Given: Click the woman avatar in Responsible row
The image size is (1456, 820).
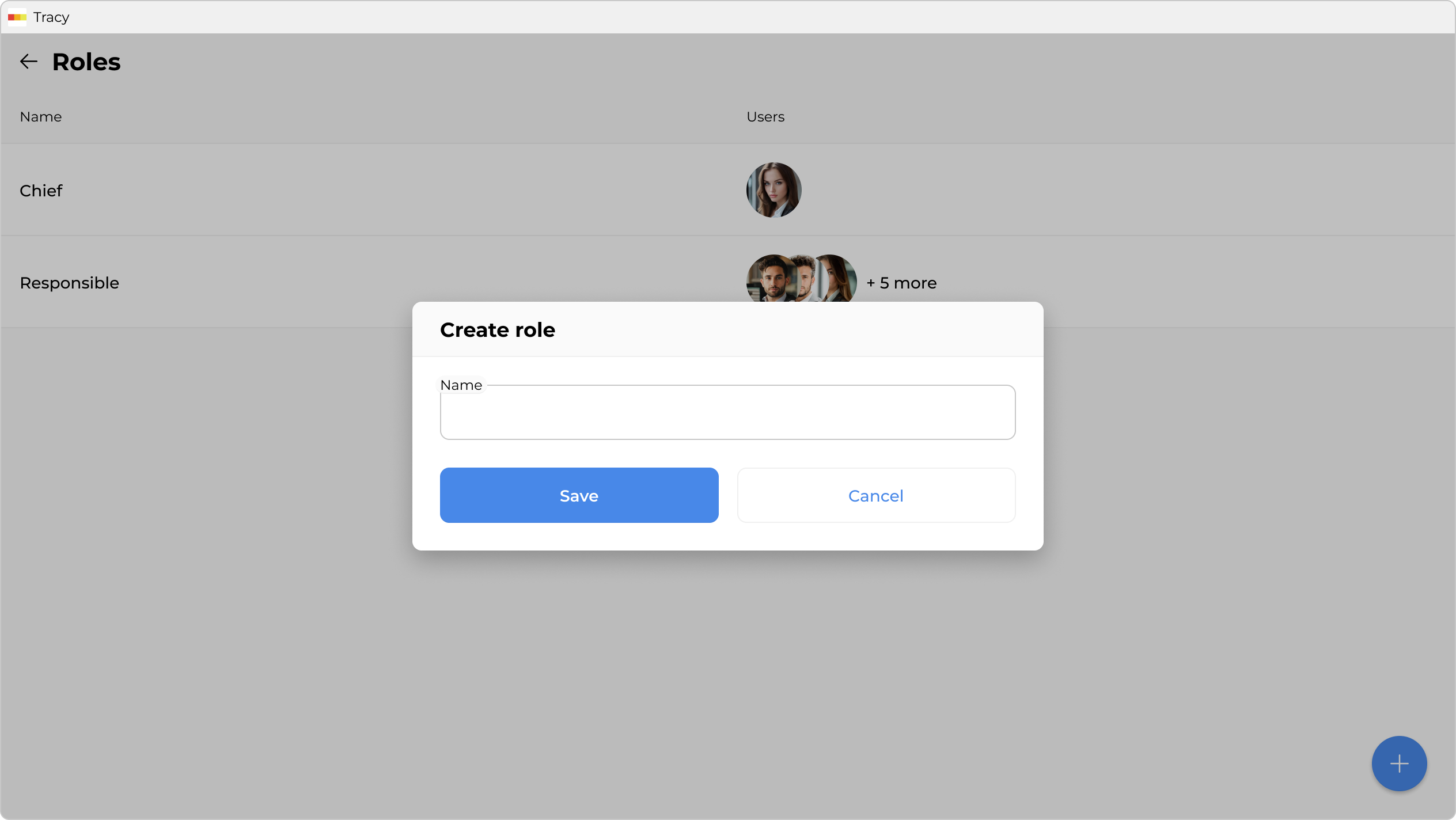Looking at the screenshot, I should [x=840, y=279].
